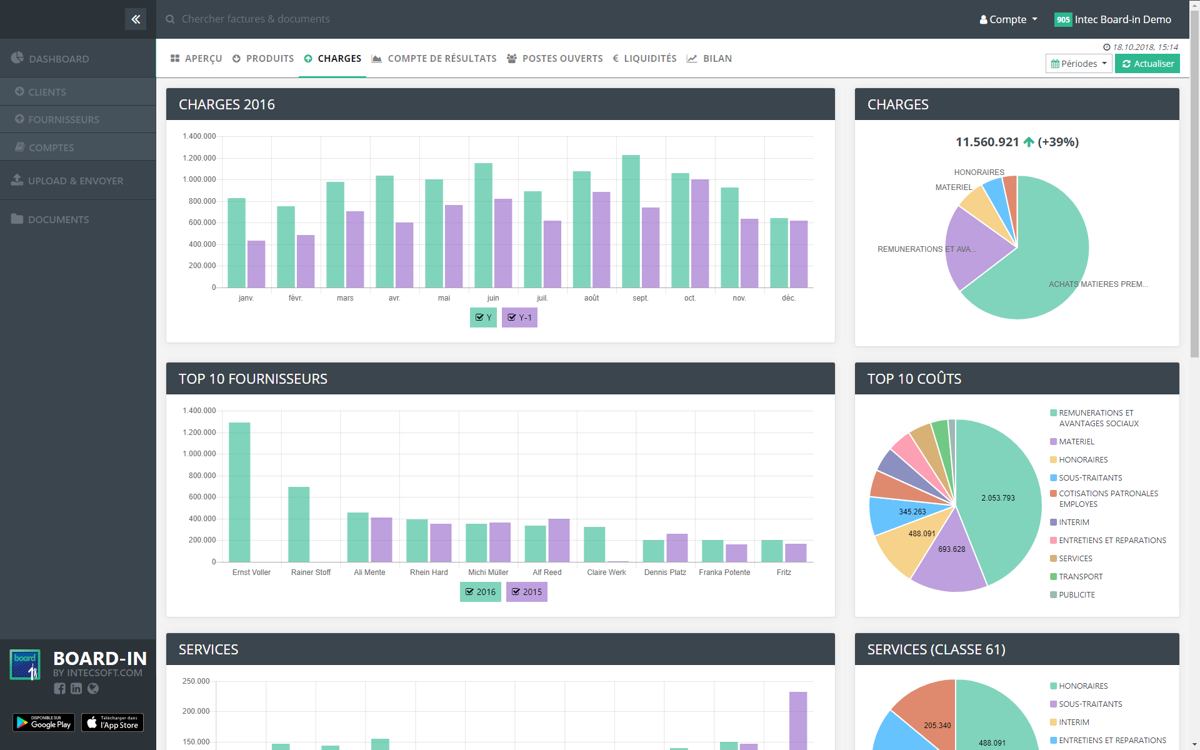Click the Remunerations legend color swatch

point(1054,413)
